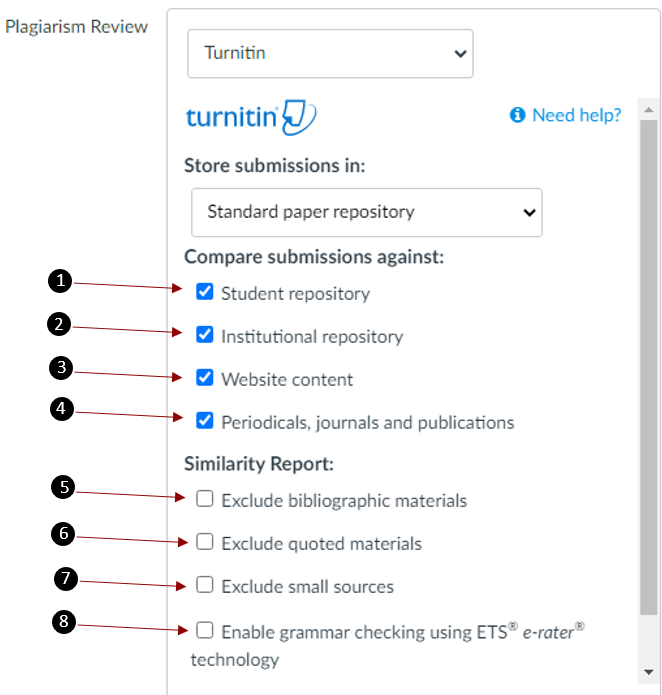Click the scrollbar up arrow
This screenshot has width=662, height=695.
point(648,110)
